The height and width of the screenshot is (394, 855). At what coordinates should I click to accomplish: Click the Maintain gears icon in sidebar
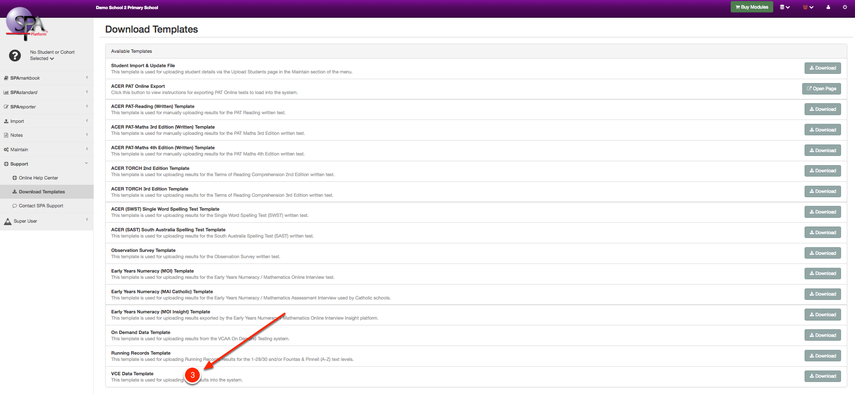[x=6, y=149]
